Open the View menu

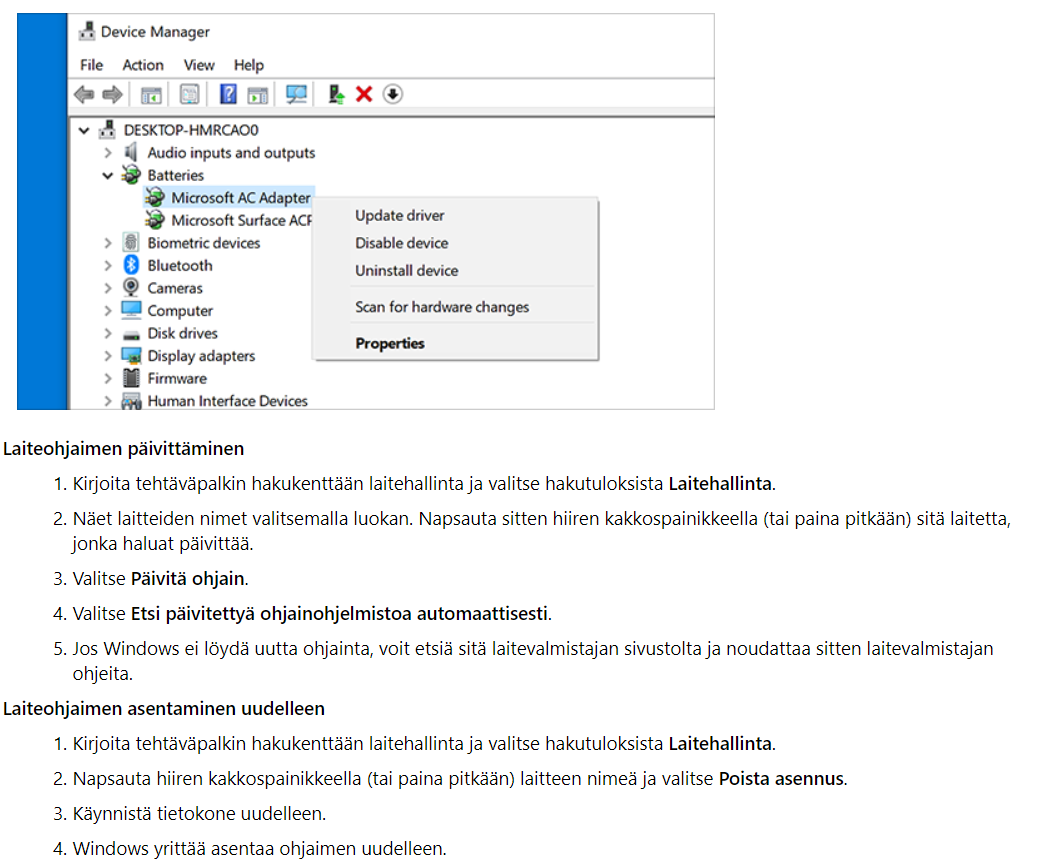coord(199,65)
